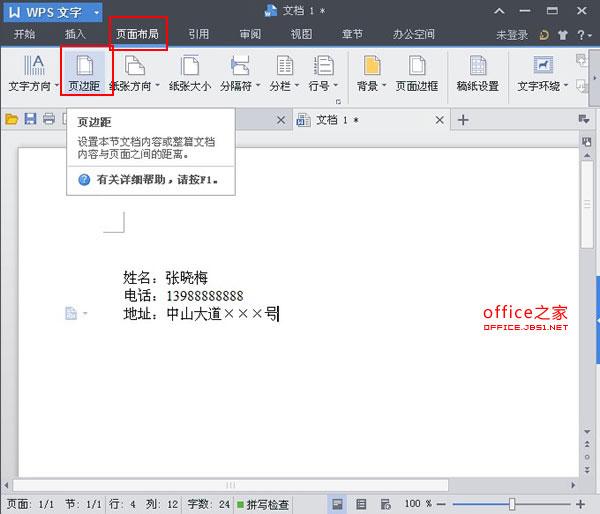Click the paste options icon beside text
The image size is (600, 514).
click(71, 313)
